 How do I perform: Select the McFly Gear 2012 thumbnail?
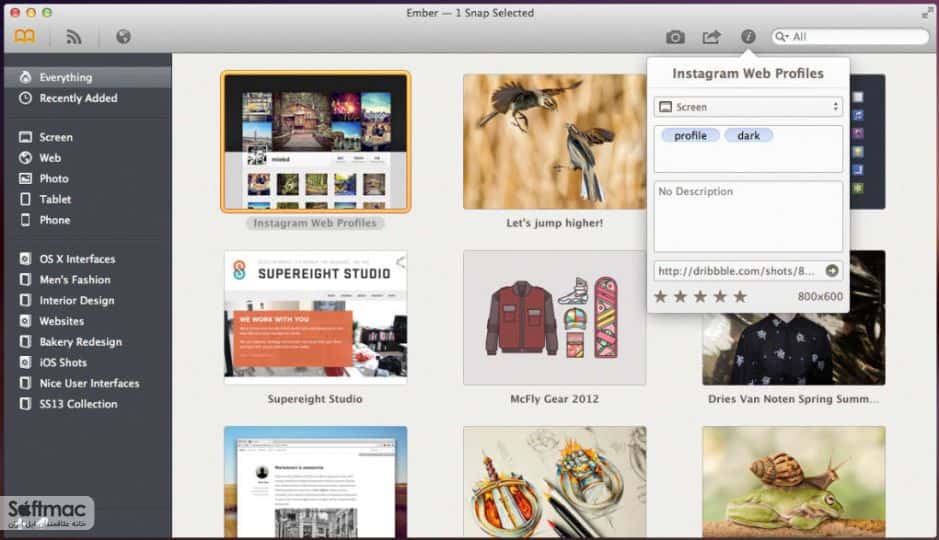[x=555, y=317]
